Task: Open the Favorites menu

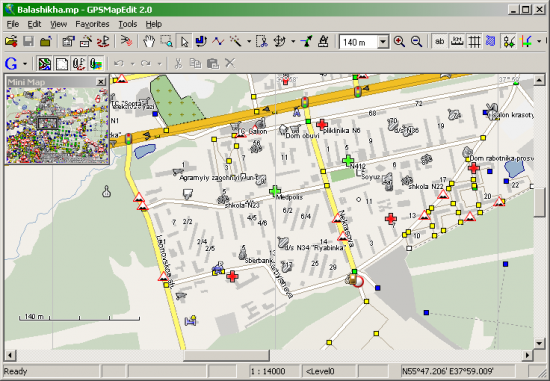Action: [x=92, y=24]
